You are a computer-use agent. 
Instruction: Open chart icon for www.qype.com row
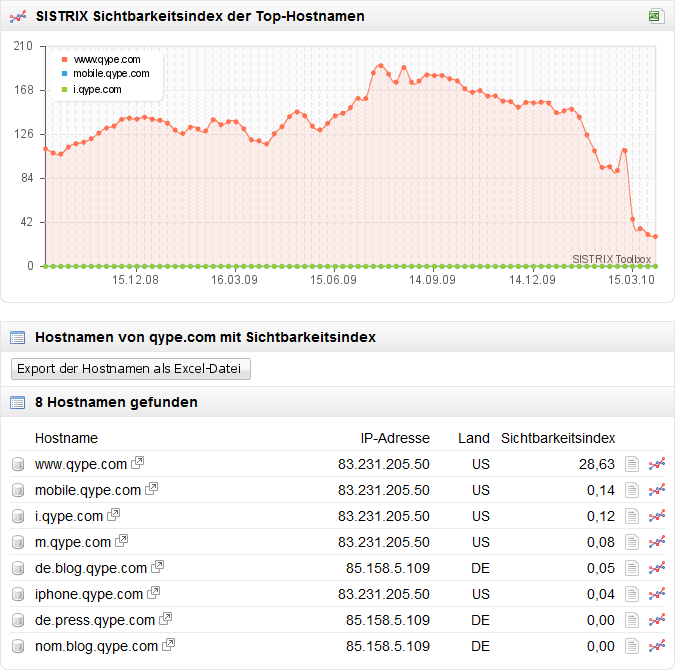coord(657,464)
